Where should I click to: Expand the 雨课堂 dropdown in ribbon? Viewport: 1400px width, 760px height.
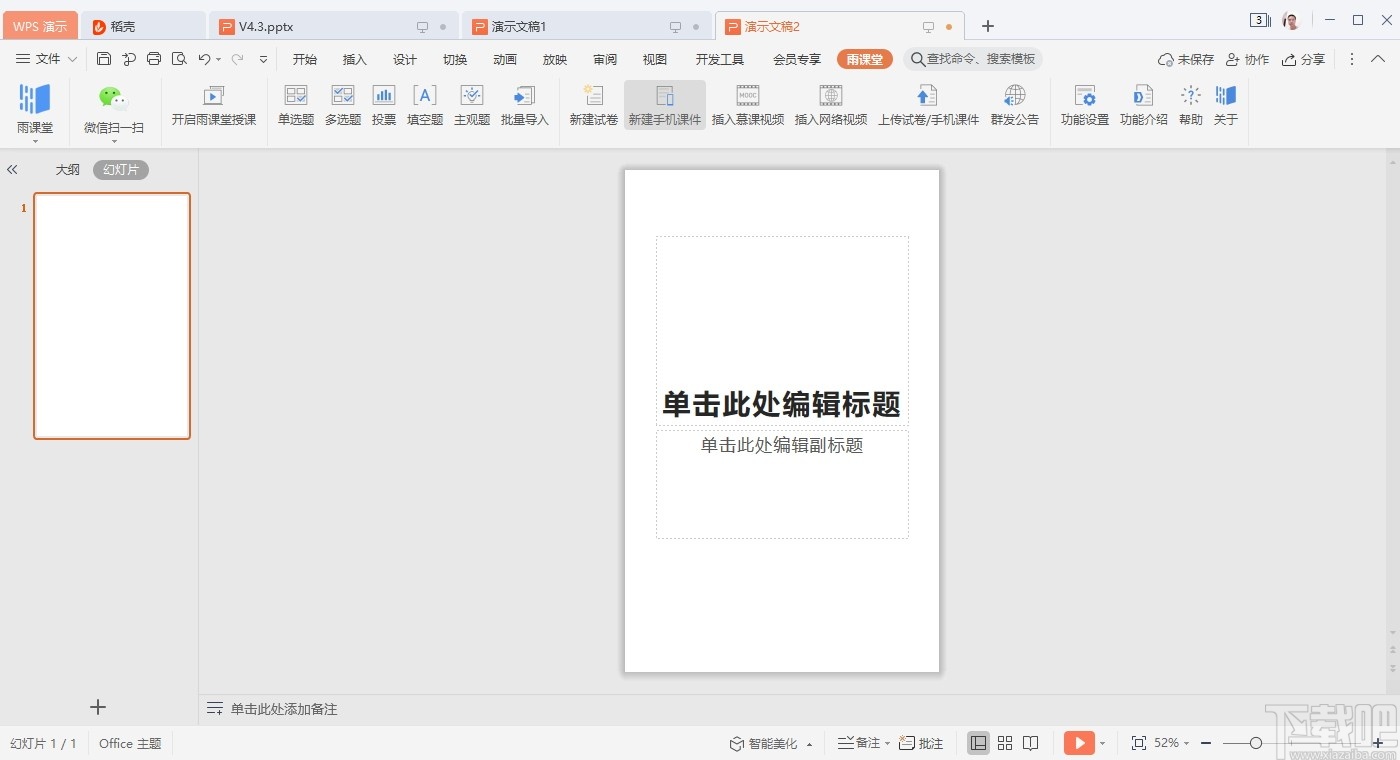pyautogui.click(x=35, y=141)
